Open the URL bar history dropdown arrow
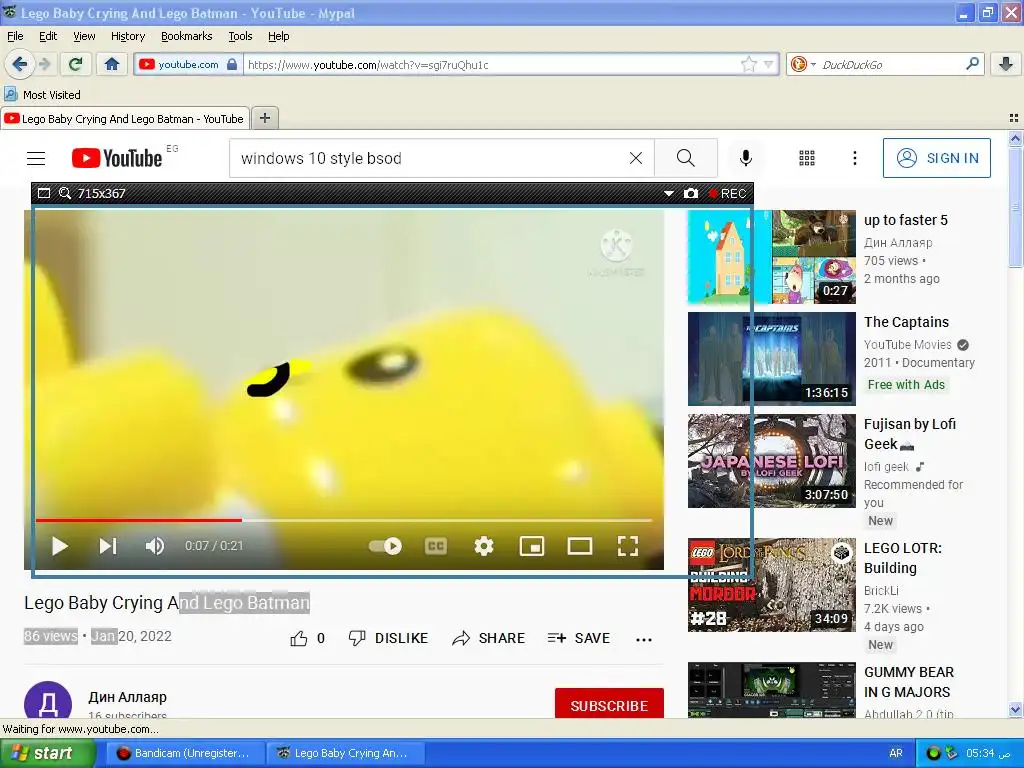This screenshot has width=1024, height=768. (x=769, y=64)
